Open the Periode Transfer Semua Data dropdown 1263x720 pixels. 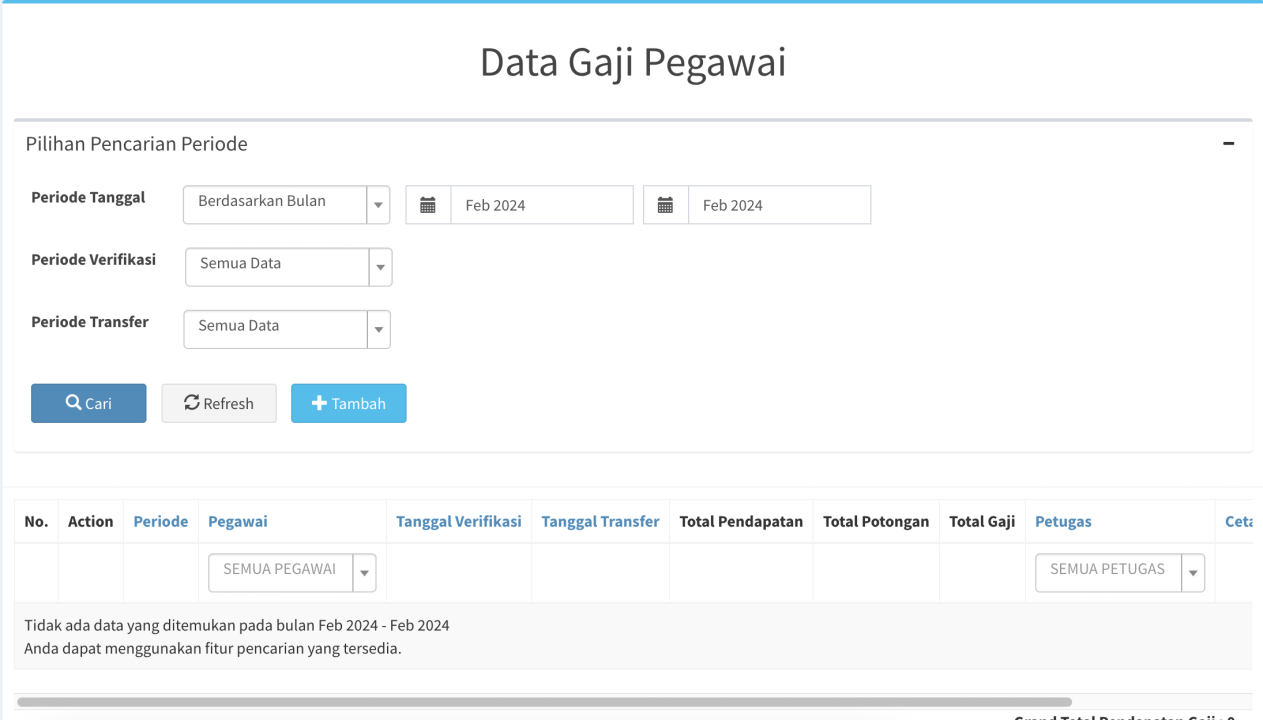(286, 329)
